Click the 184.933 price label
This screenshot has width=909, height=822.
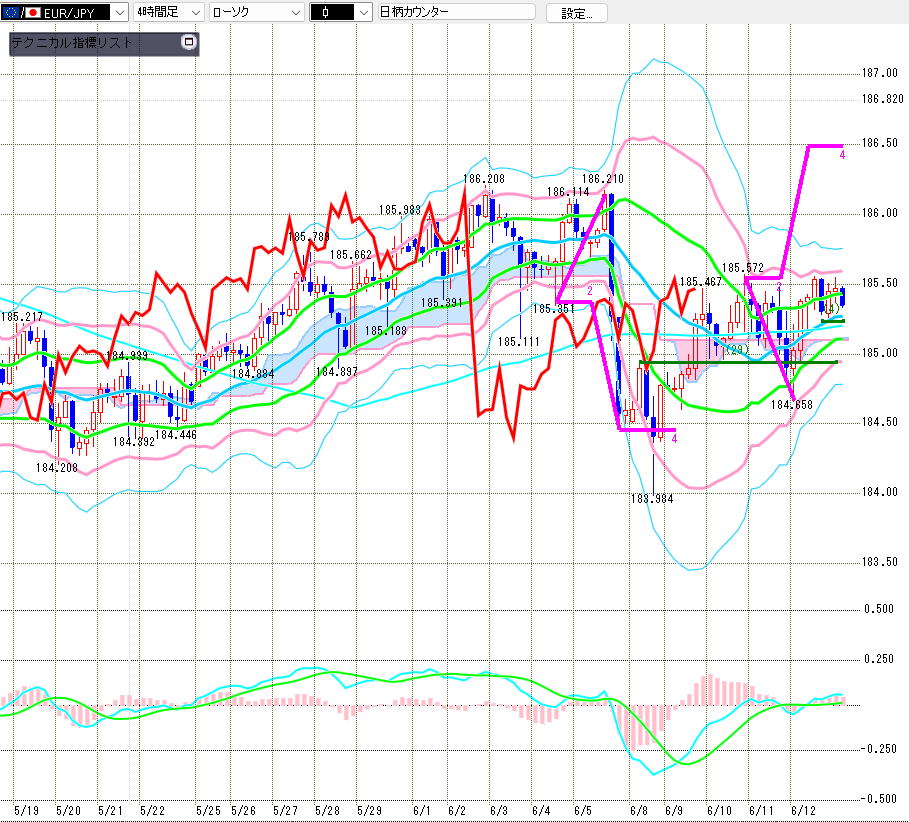(126, 356)
